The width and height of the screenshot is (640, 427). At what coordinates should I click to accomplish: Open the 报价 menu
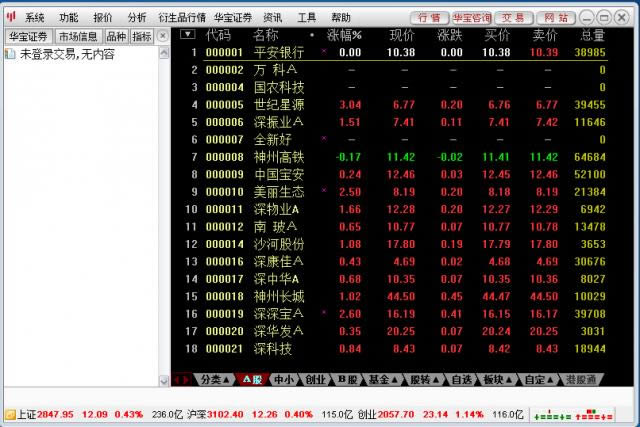click(x=102, y=18)
